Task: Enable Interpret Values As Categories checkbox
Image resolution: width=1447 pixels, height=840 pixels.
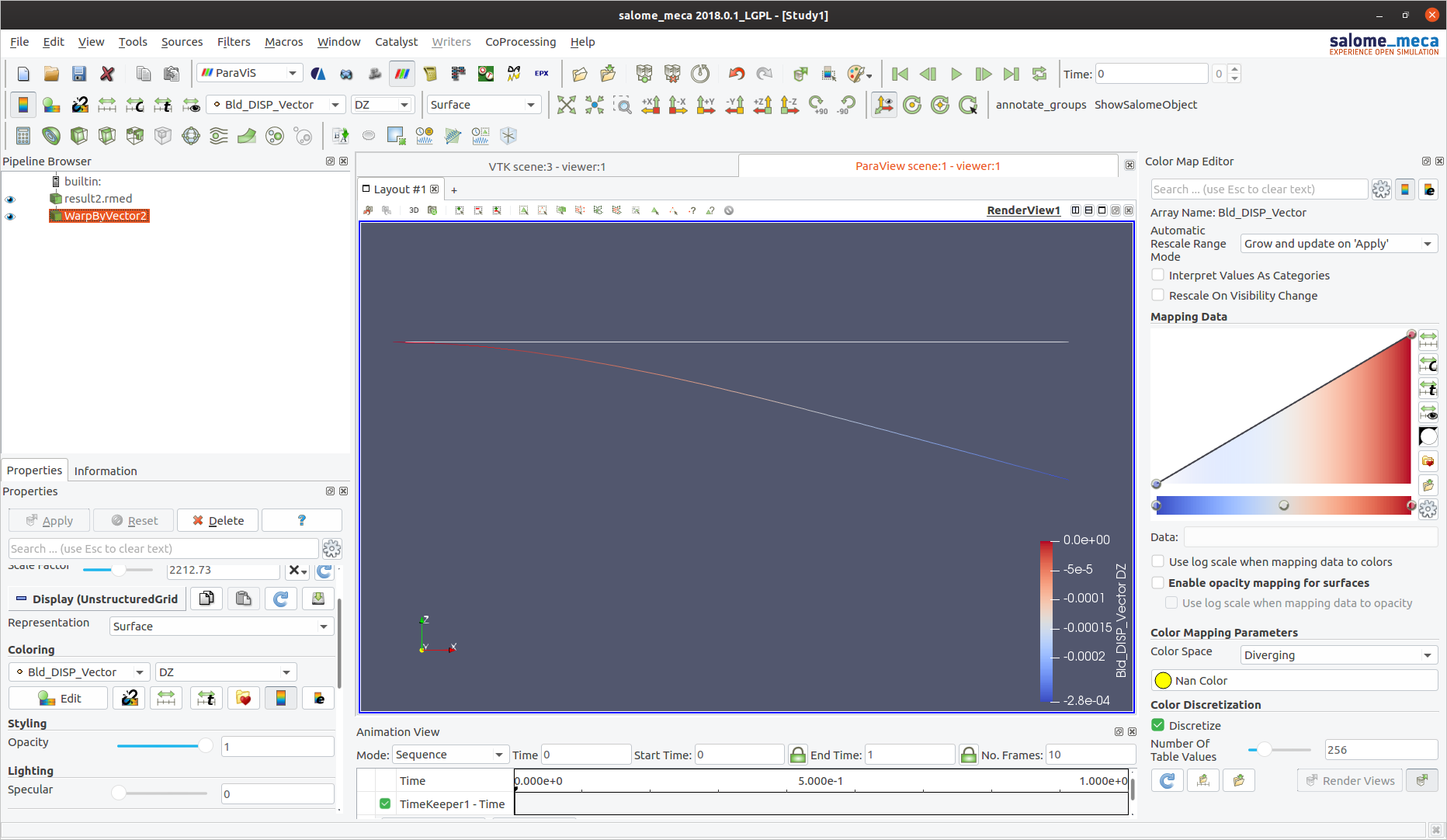Action: tap(1158, 275)
